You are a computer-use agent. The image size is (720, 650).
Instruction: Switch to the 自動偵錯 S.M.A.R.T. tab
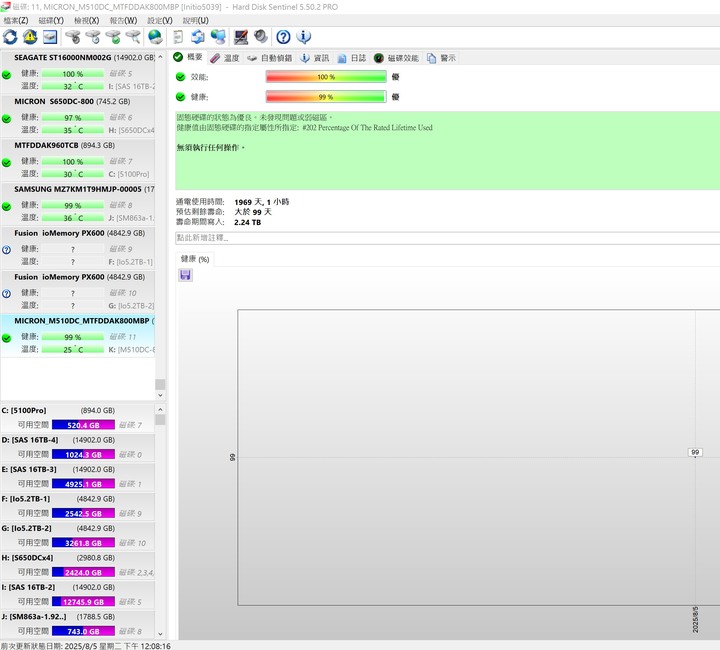coord(269,58)
